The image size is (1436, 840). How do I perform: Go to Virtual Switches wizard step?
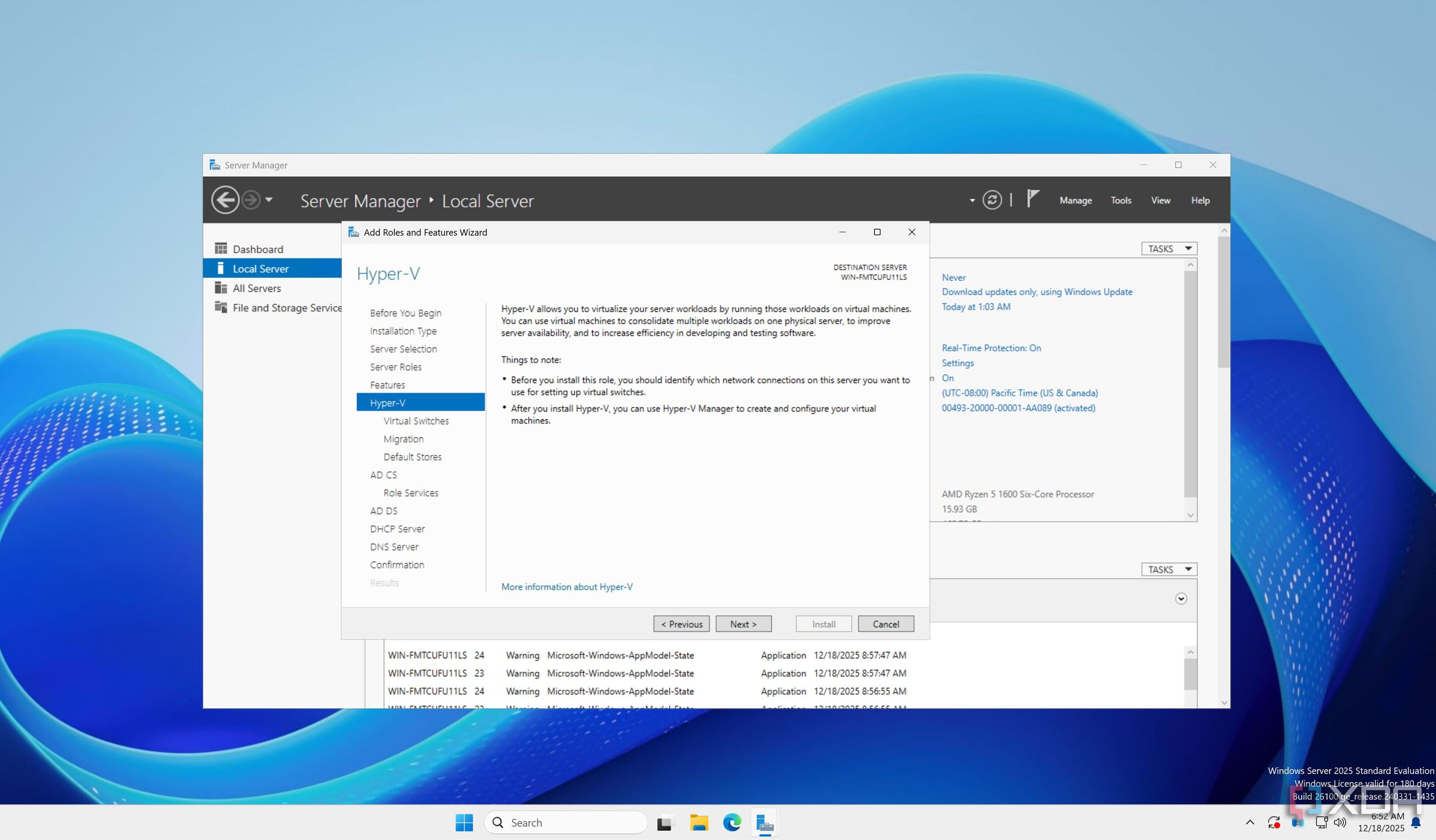416,421
